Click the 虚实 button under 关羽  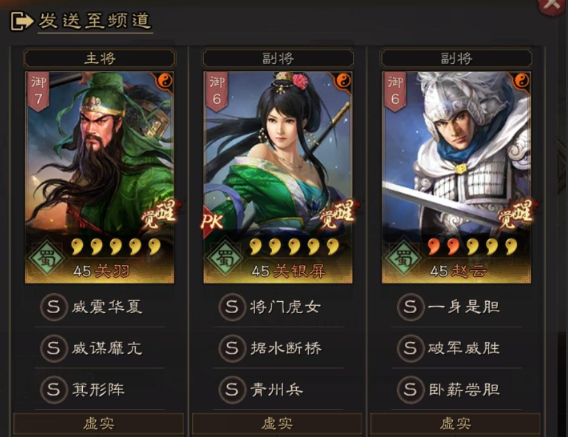point(99,423)
